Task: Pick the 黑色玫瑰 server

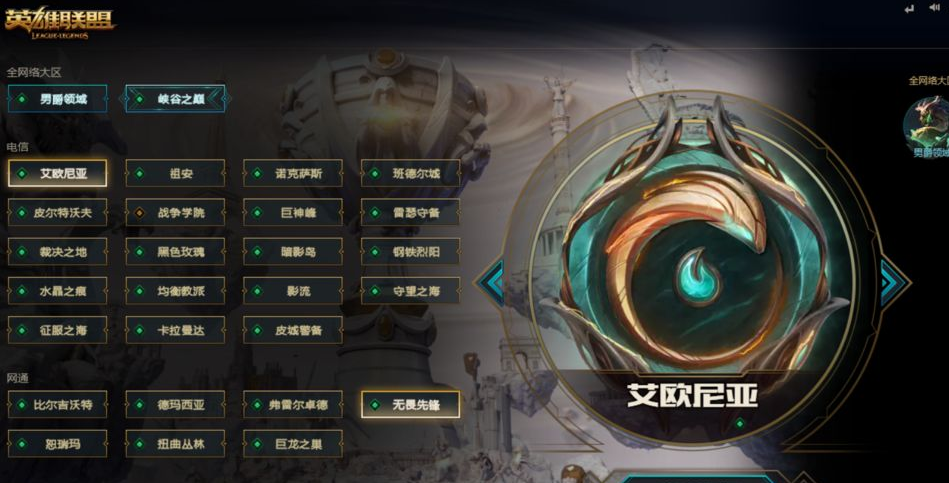Action: point(175,252)
